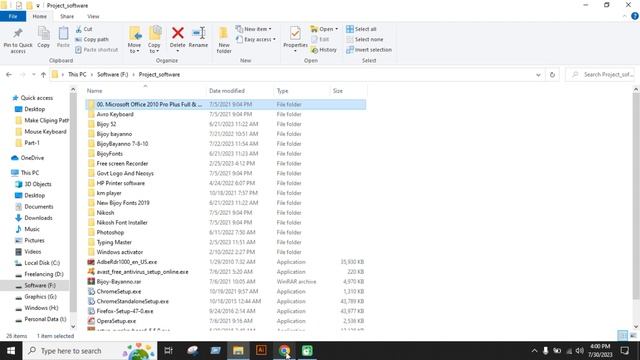Sort by Date modified column
The width and height of the screenshot is (640, 360).
tap(240, 91)
